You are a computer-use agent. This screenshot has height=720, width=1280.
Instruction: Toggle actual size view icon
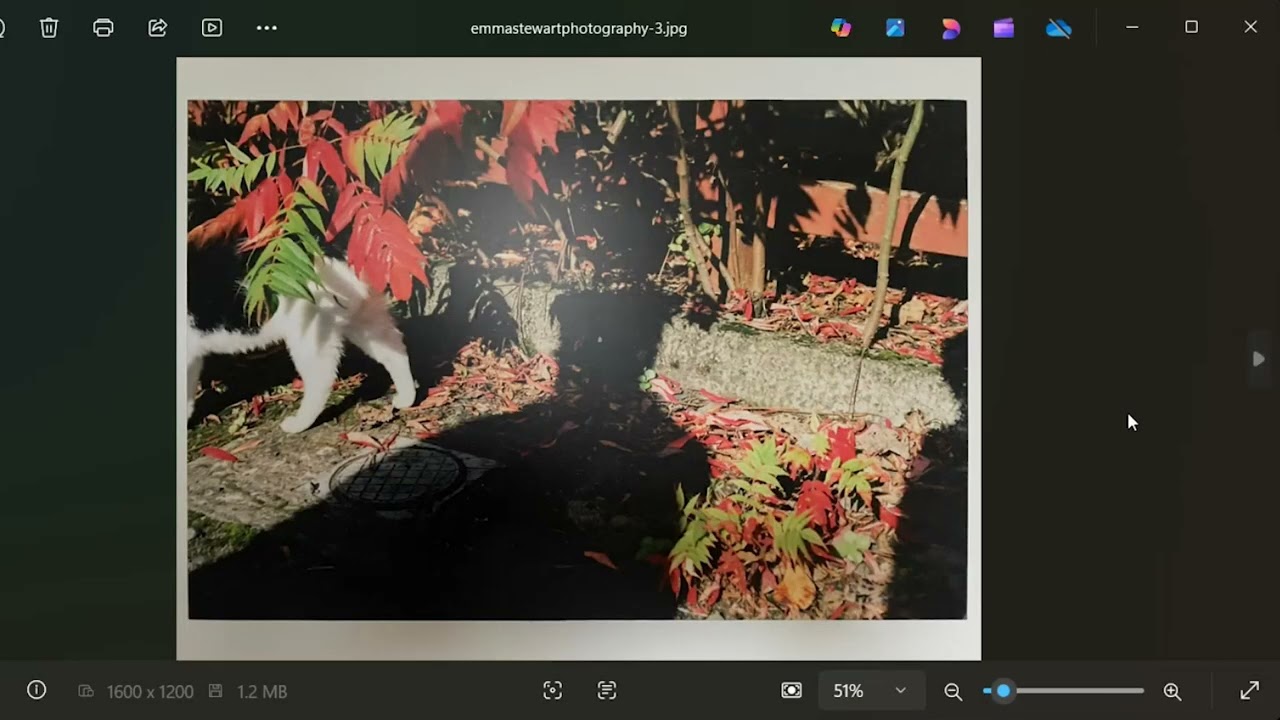pyautogui.click(x=792, y=691)
